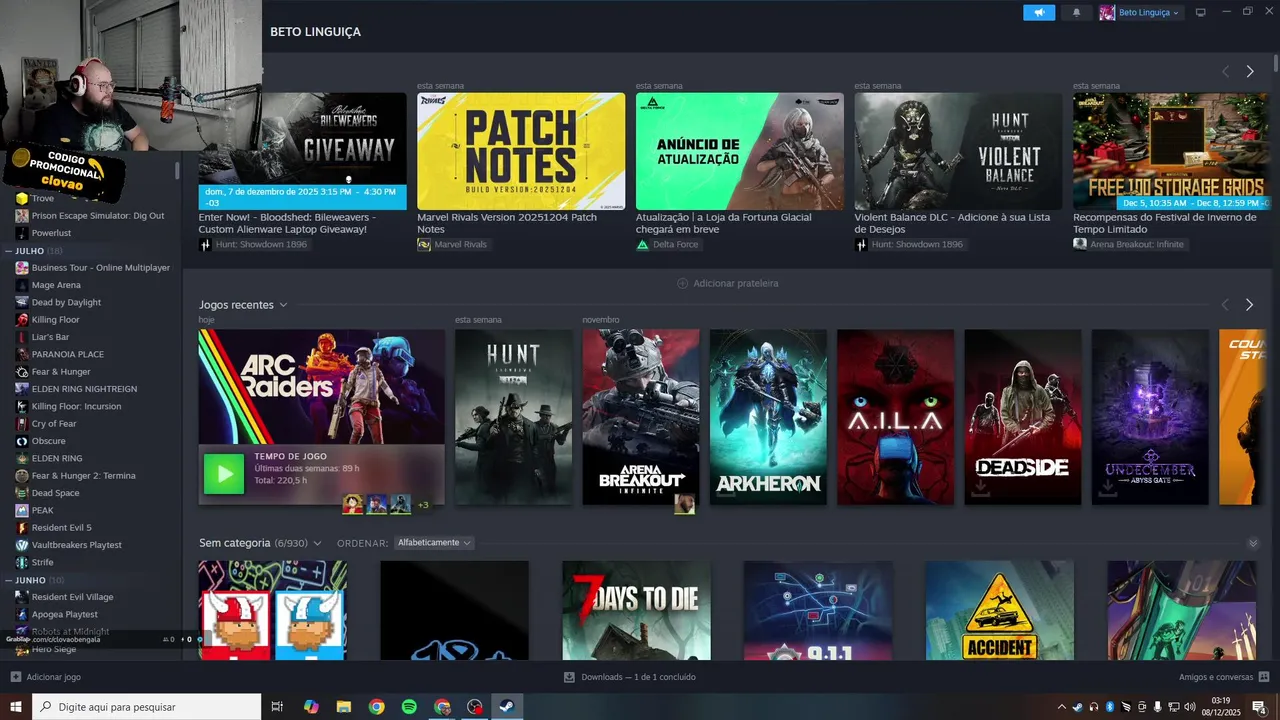Click Adicionar prateleira
This screenshot has height=720, width=1280.
(x=728, y=284)
